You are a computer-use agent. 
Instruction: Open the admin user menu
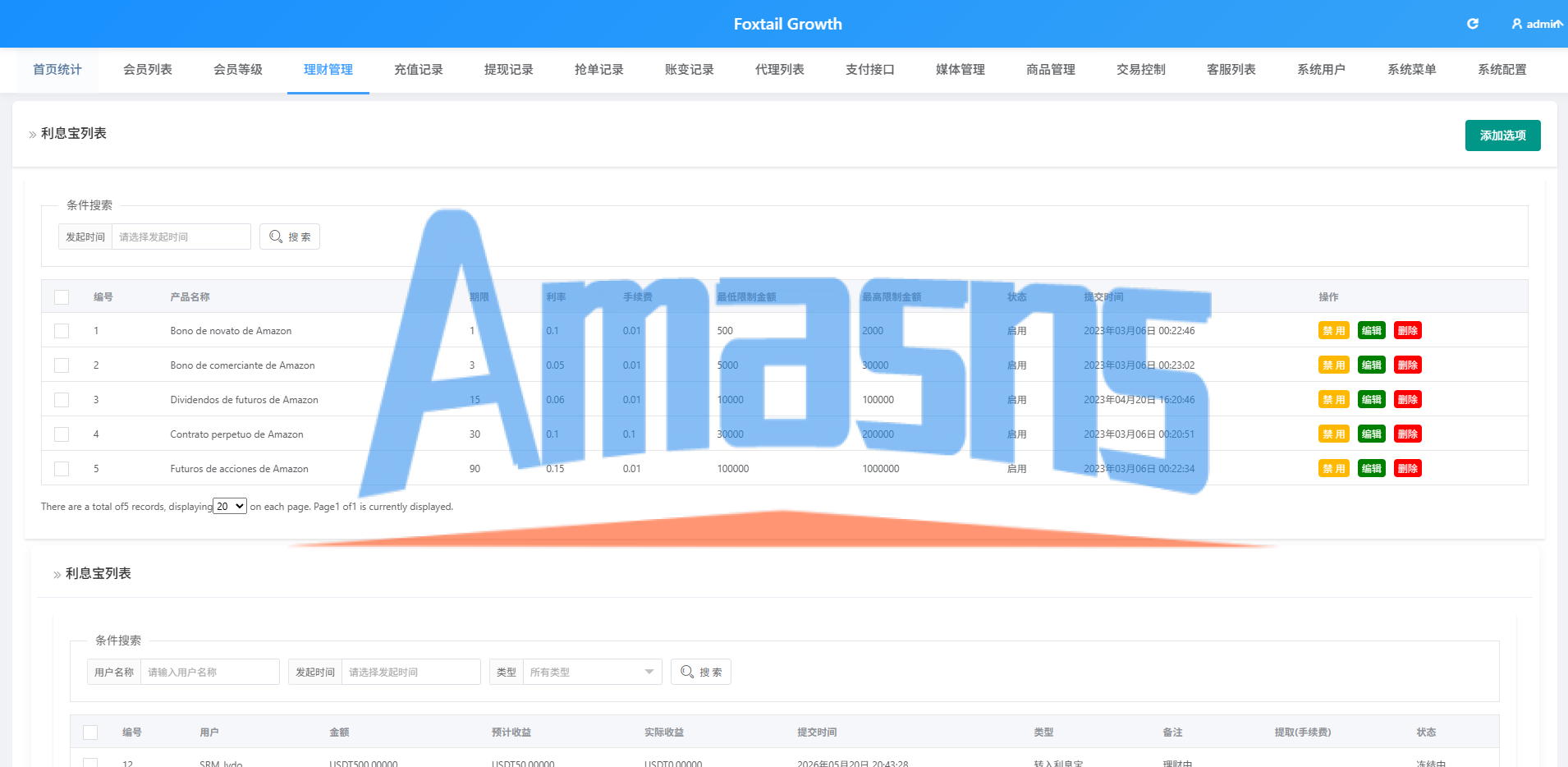[1537, 24]
